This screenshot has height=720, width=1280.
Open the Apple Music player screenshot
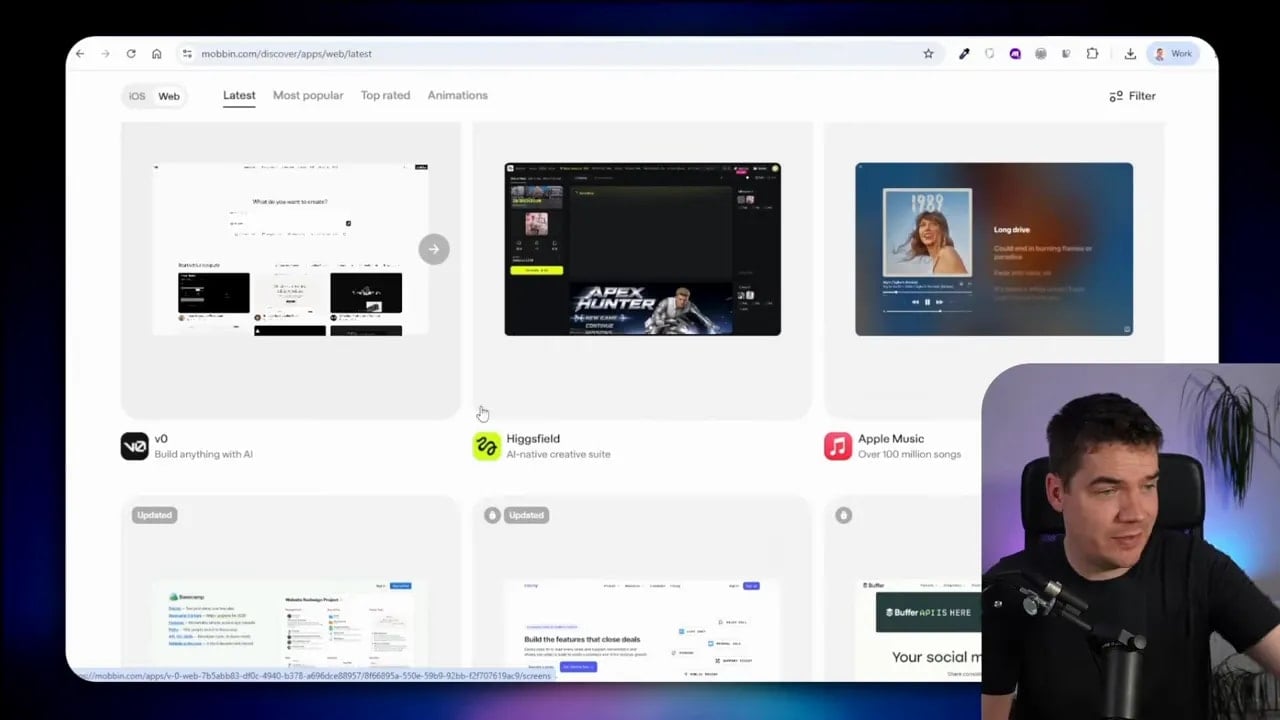994,249
